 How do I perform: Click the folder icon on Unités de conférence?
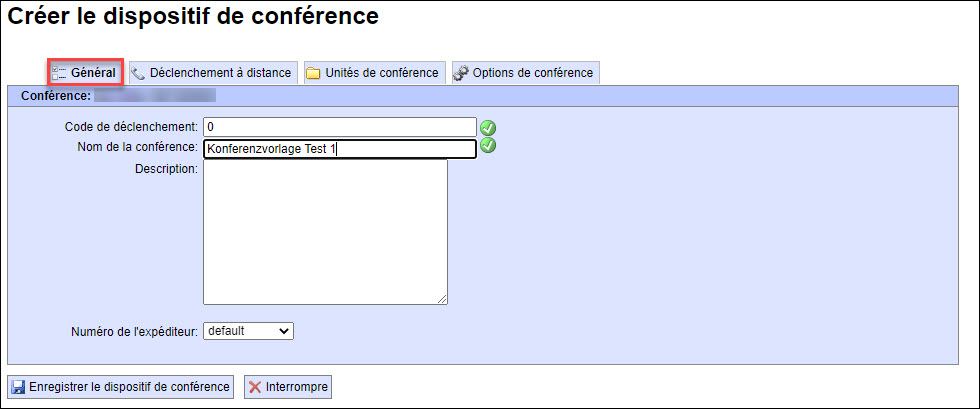click(x=313, y=73)
